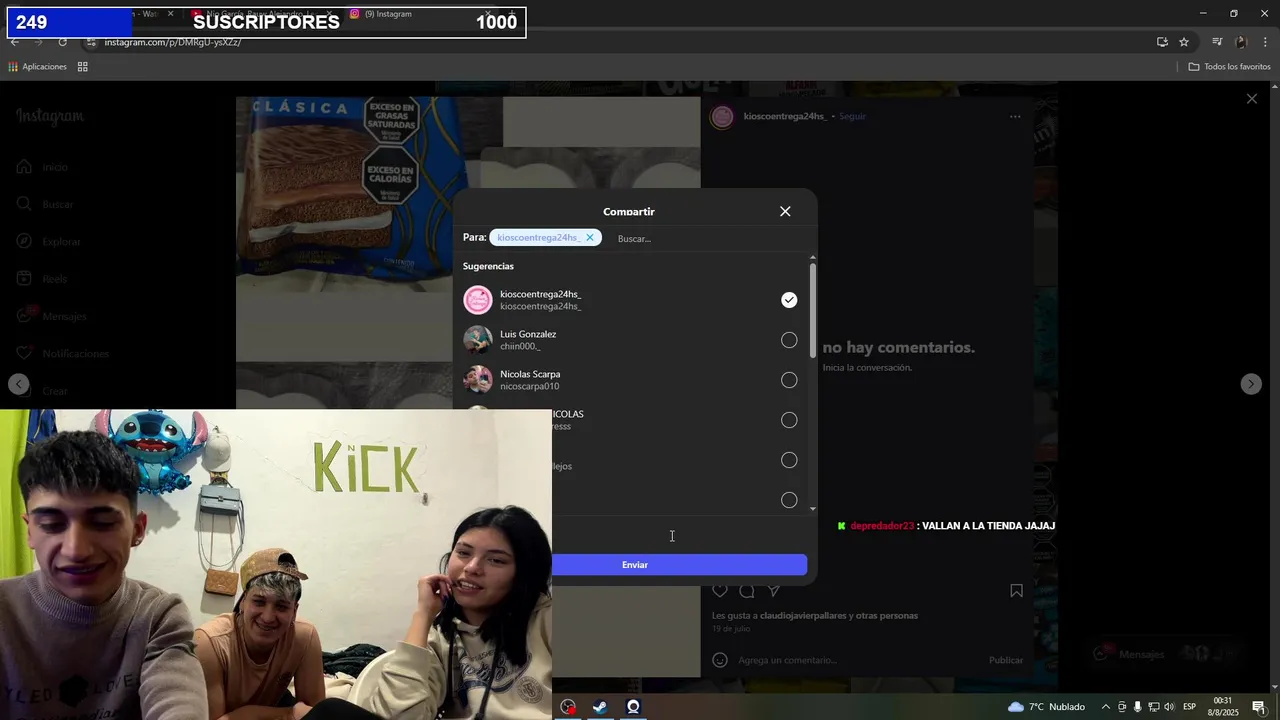1280x720 pixels.
Task: Open Mensajes in the Instagram sidebar
Action: [51, 316]
